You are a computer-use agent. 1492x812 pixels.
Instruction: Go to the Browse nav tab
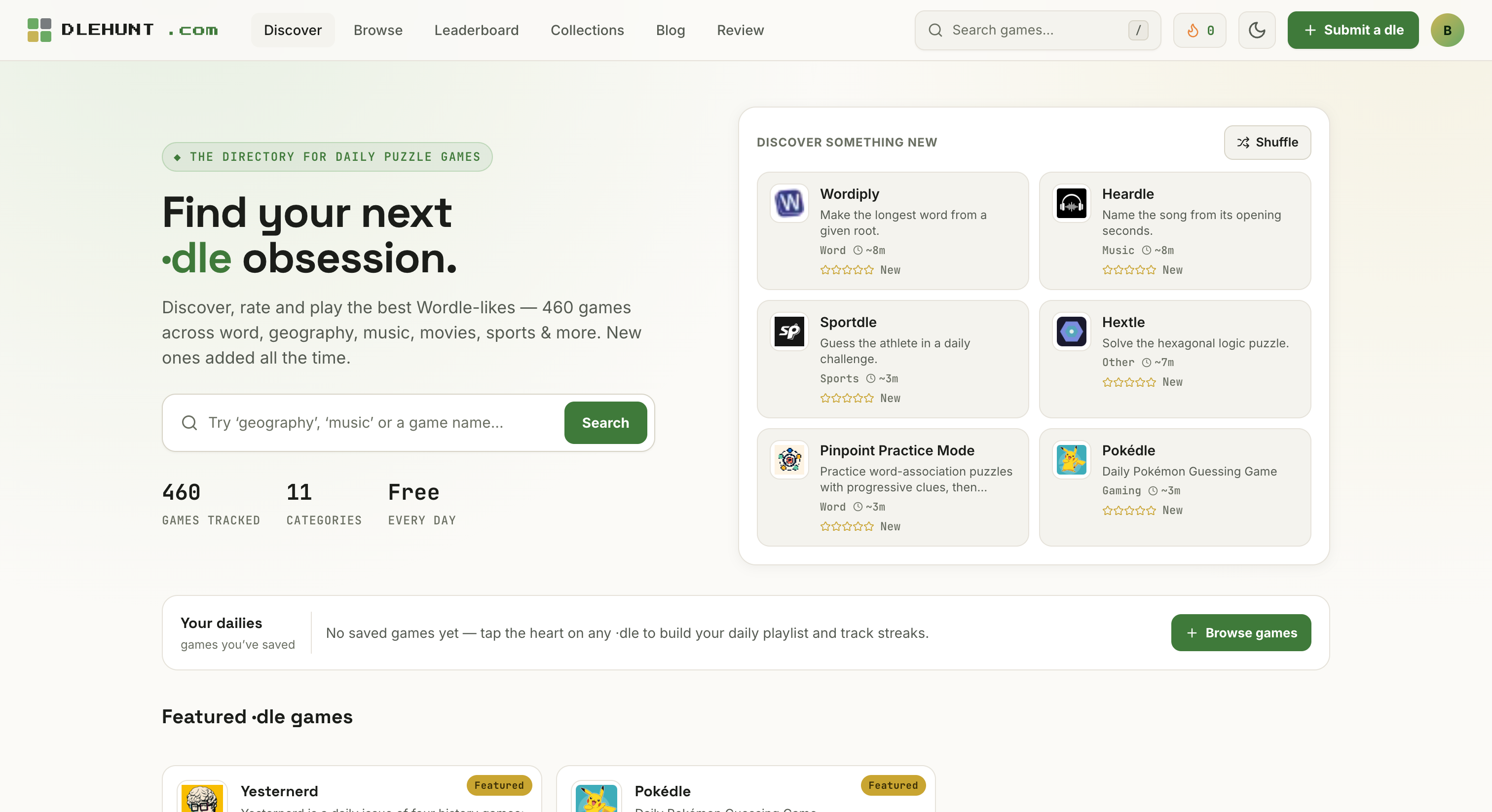[x=377, y=30]
